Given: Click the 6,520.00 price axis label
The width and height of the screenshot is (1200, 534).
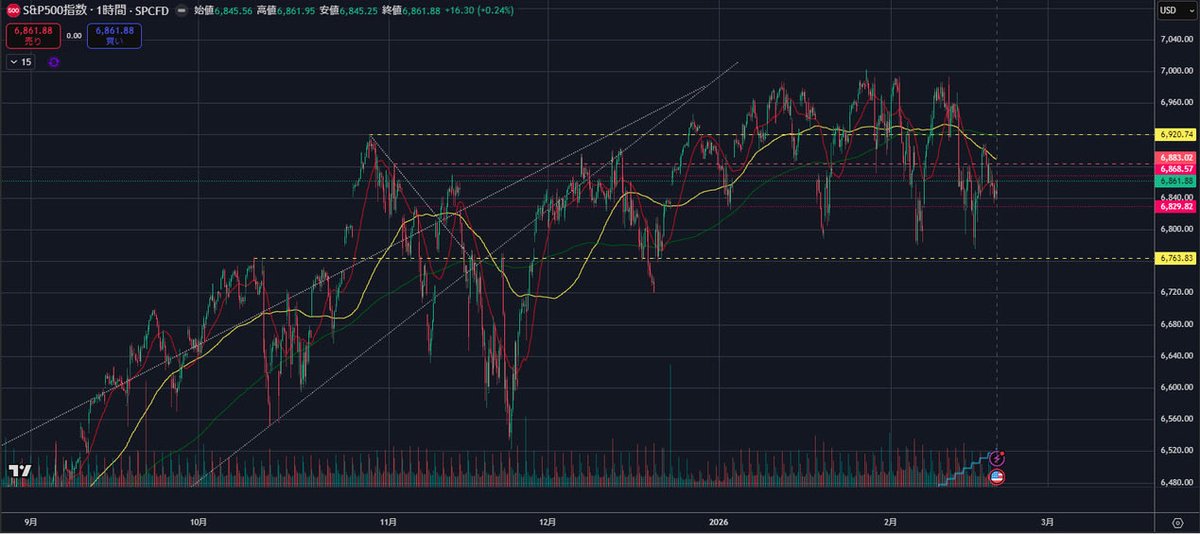Looking at the screenshot, I should pyautogui.click(x=1178, y=451).
